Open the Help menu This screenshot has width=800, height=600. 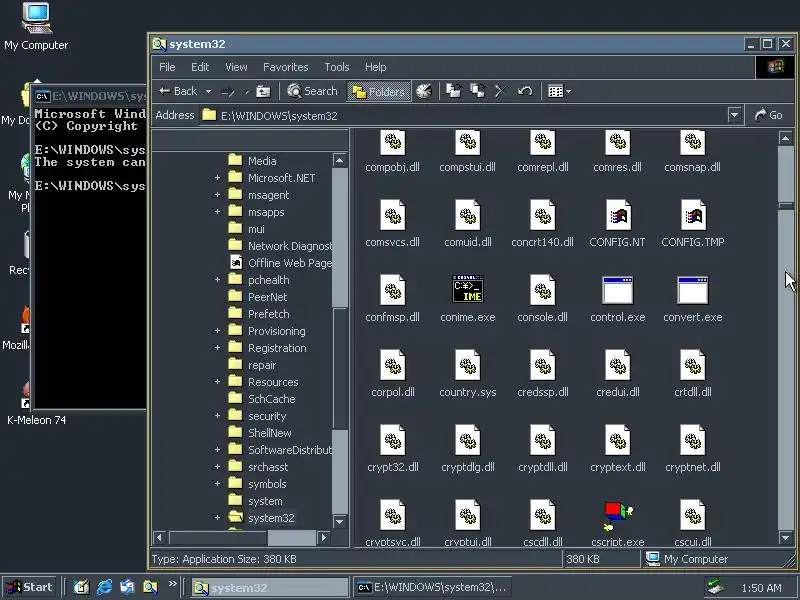click(x=376, y=67)
